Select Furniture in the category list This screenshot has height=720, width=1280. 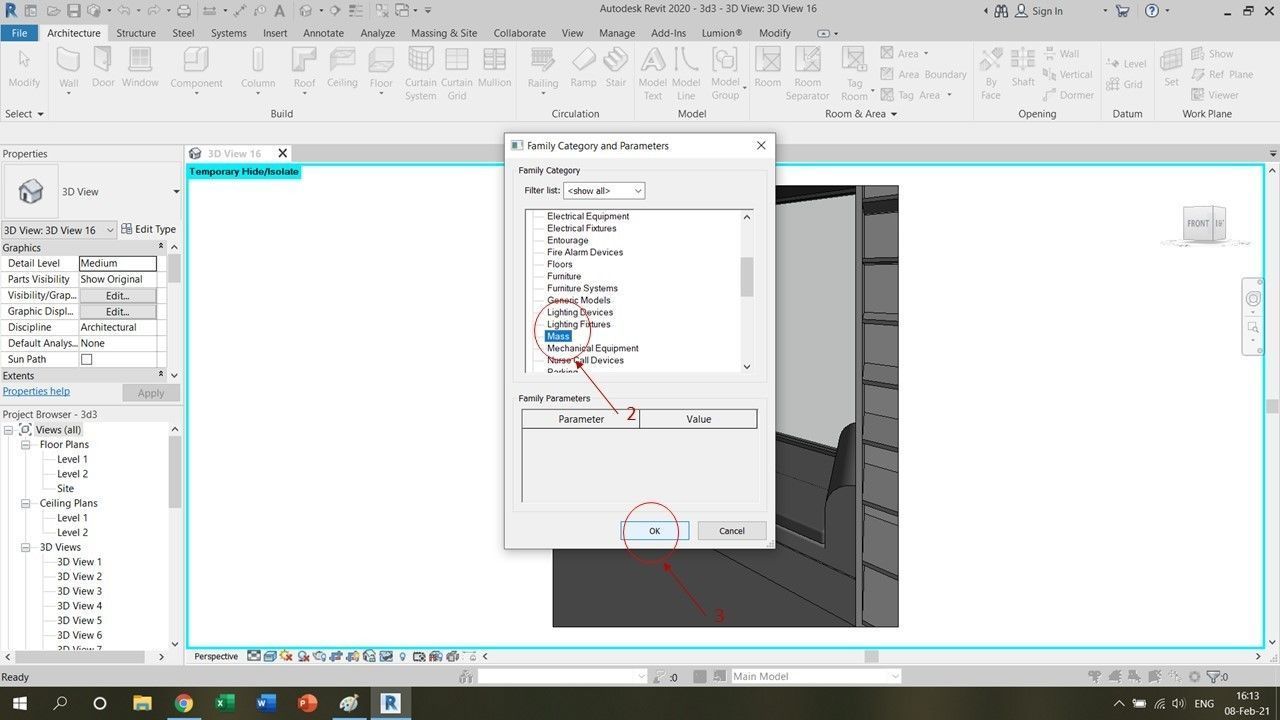point(564,276)
